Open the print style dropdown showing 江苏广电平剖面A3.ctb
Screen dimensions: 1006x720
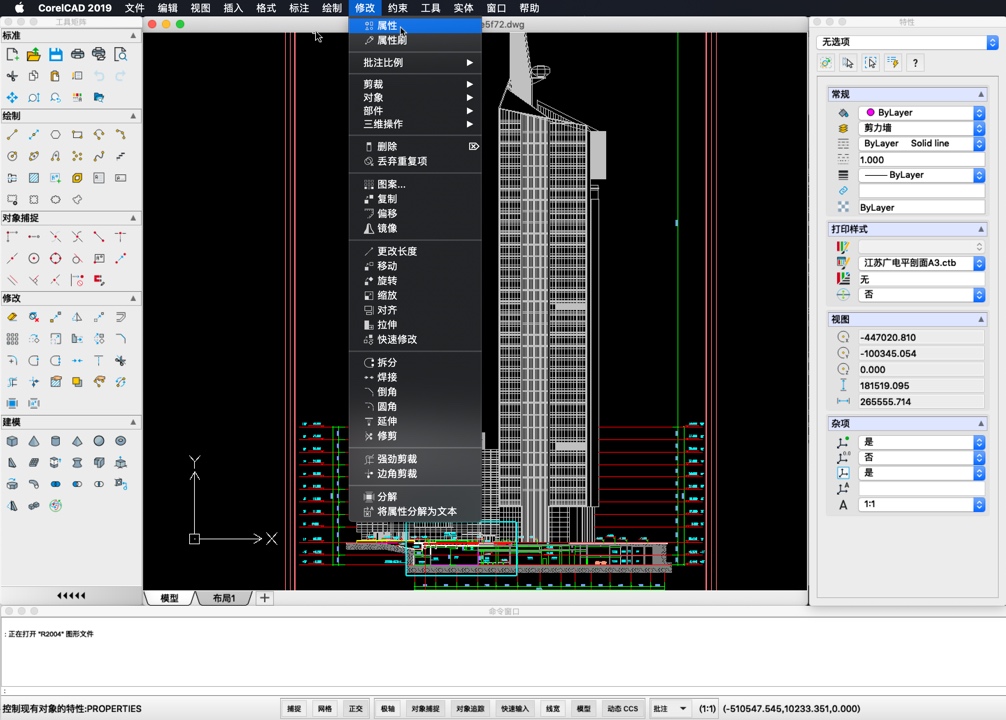[980, 263]
